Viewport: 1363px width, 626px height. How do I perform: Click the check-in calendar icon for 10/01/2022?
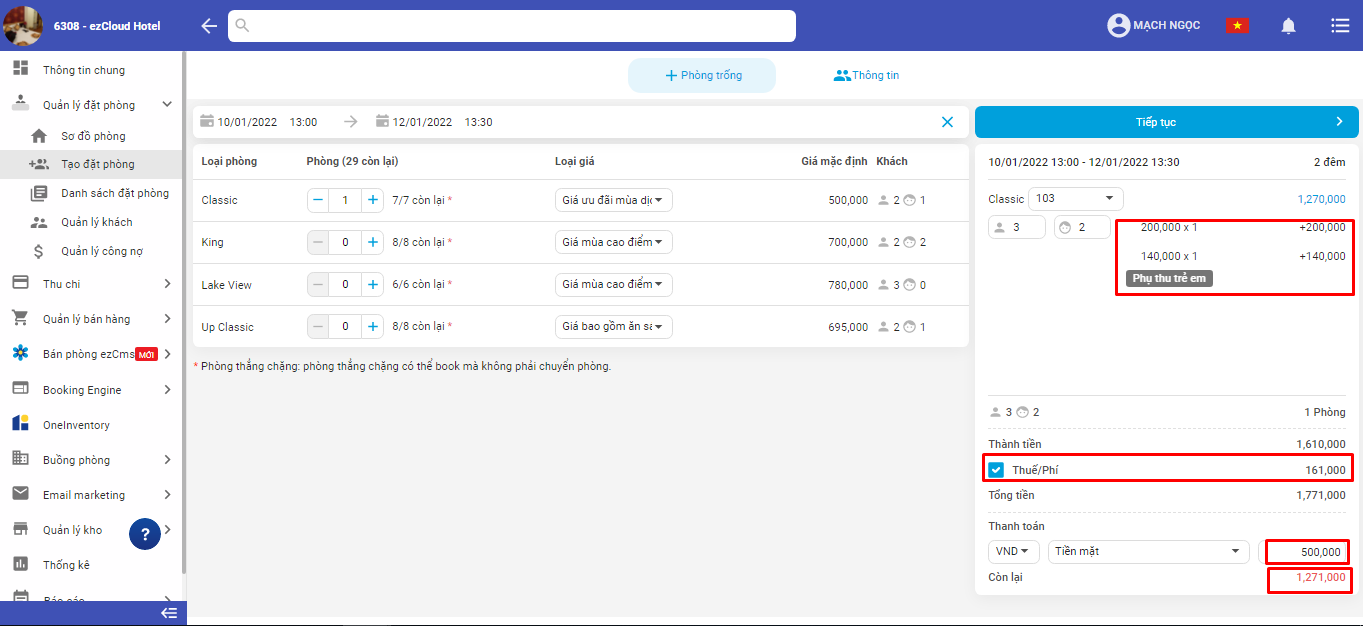(207, 121)
